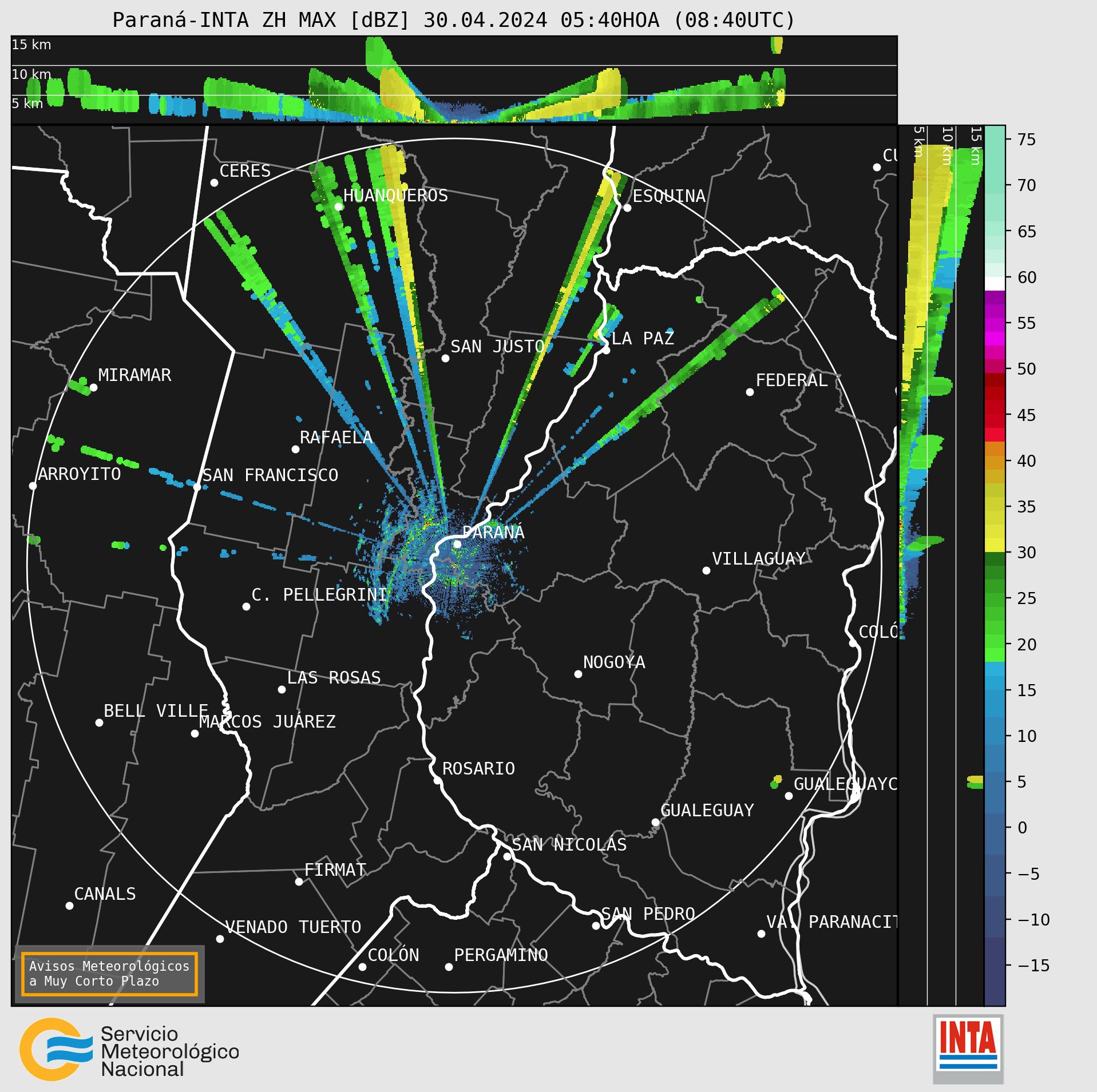Click the -15 dBZ value on the color scale
The width and height of the screenshot is (1097, 1092).
[1033, 966]
